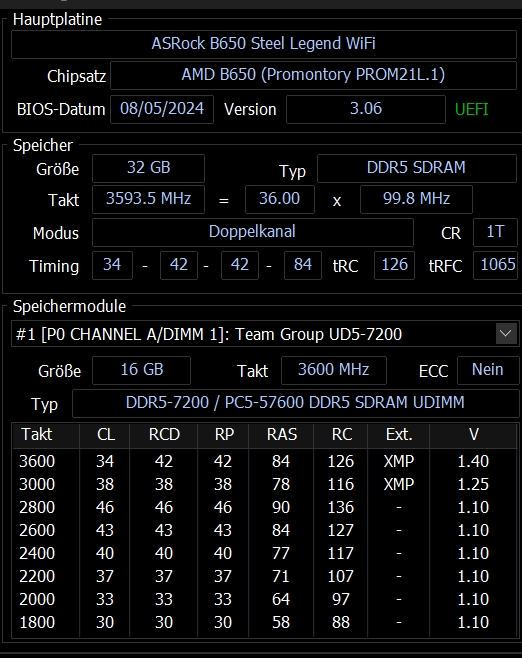Screen dimensions: 522x658
Task: Select the 32 GB memory size value
Action: (x=149, y=168)
